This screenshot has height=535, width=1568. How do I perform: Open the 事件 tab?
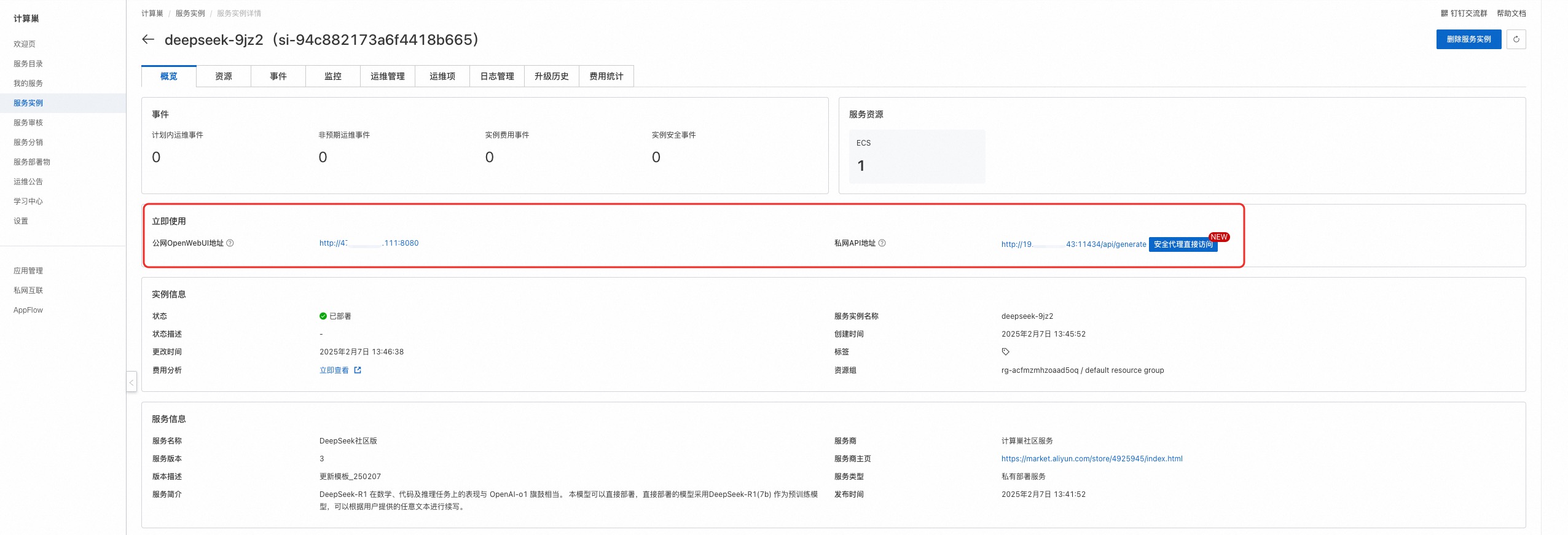pos(278,76)
